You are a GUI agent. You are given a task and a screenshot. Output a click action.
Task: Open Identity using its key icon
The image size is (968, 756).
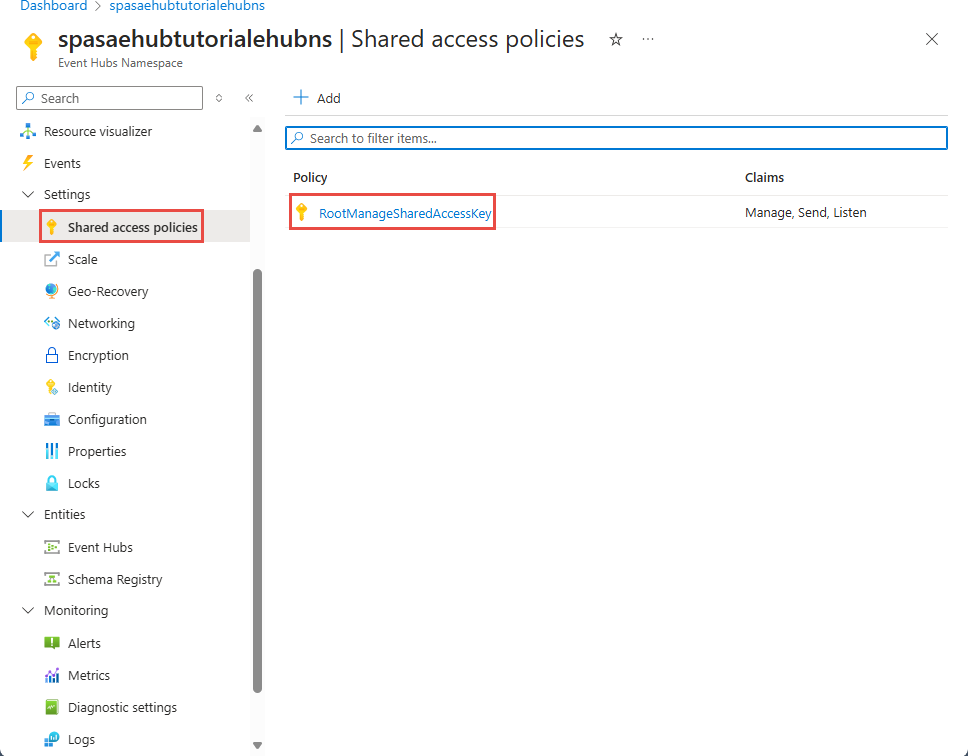click(x=51, y=387)
